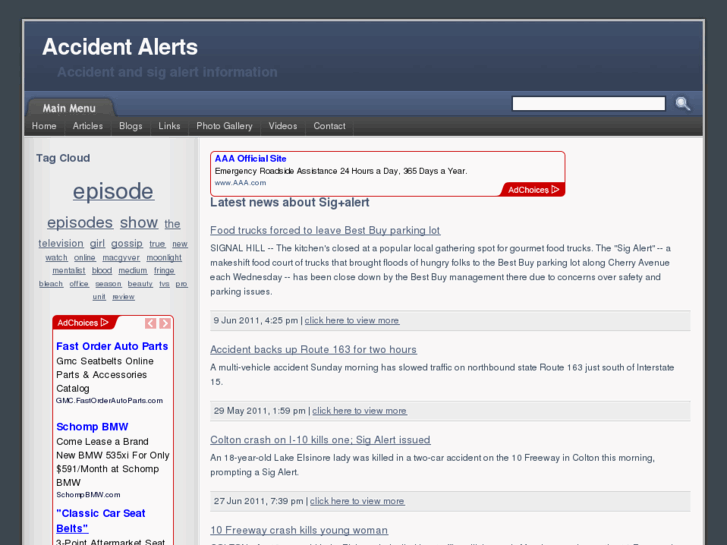Screen dimensions: 727x545
Task: Click the 'blood' tag
Action: 102,270
